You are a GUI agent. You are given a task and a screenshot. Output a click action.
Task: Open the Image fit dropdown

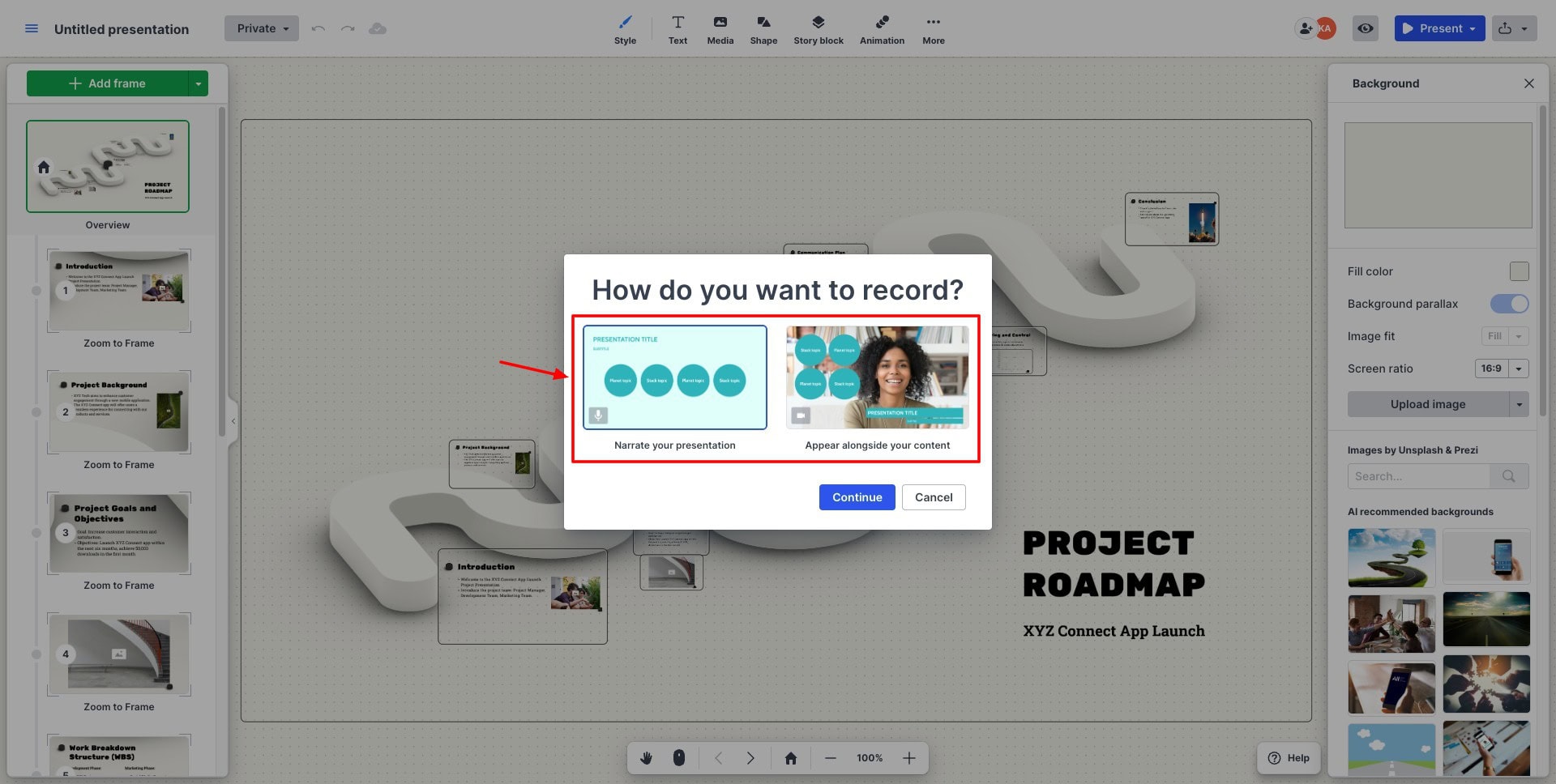[1505, 336]
